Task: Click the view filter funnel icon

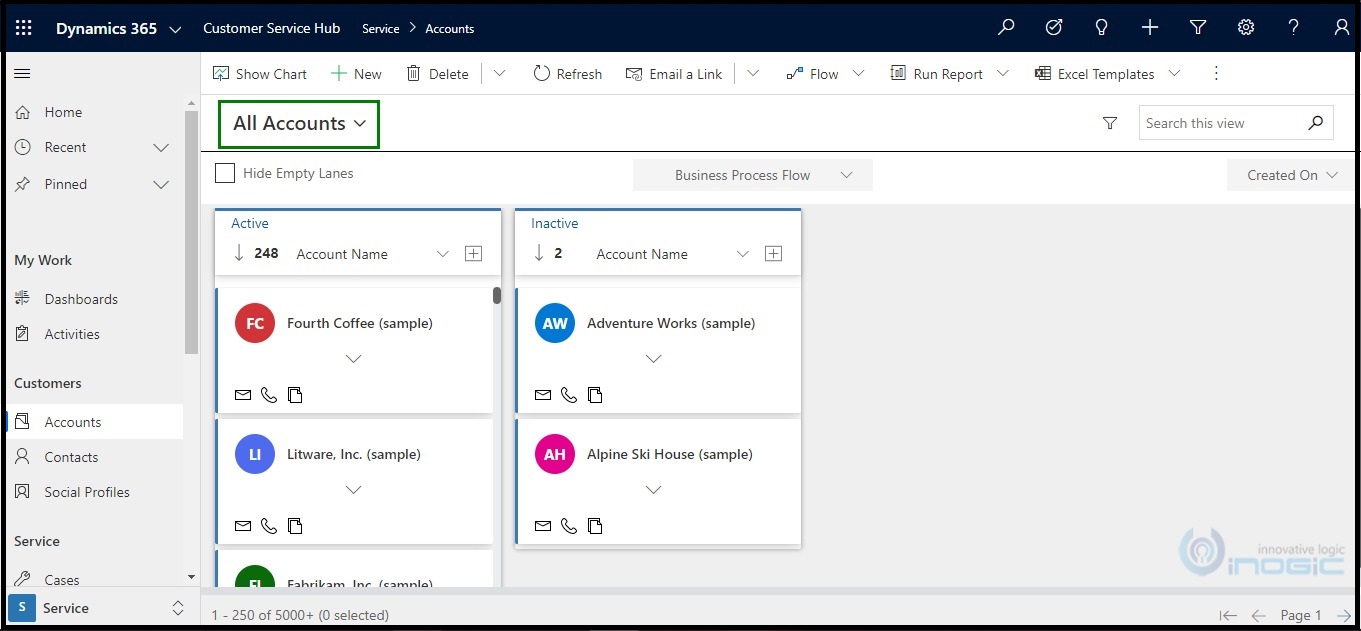Action: pyautogui.click(x=1110, y=123)
